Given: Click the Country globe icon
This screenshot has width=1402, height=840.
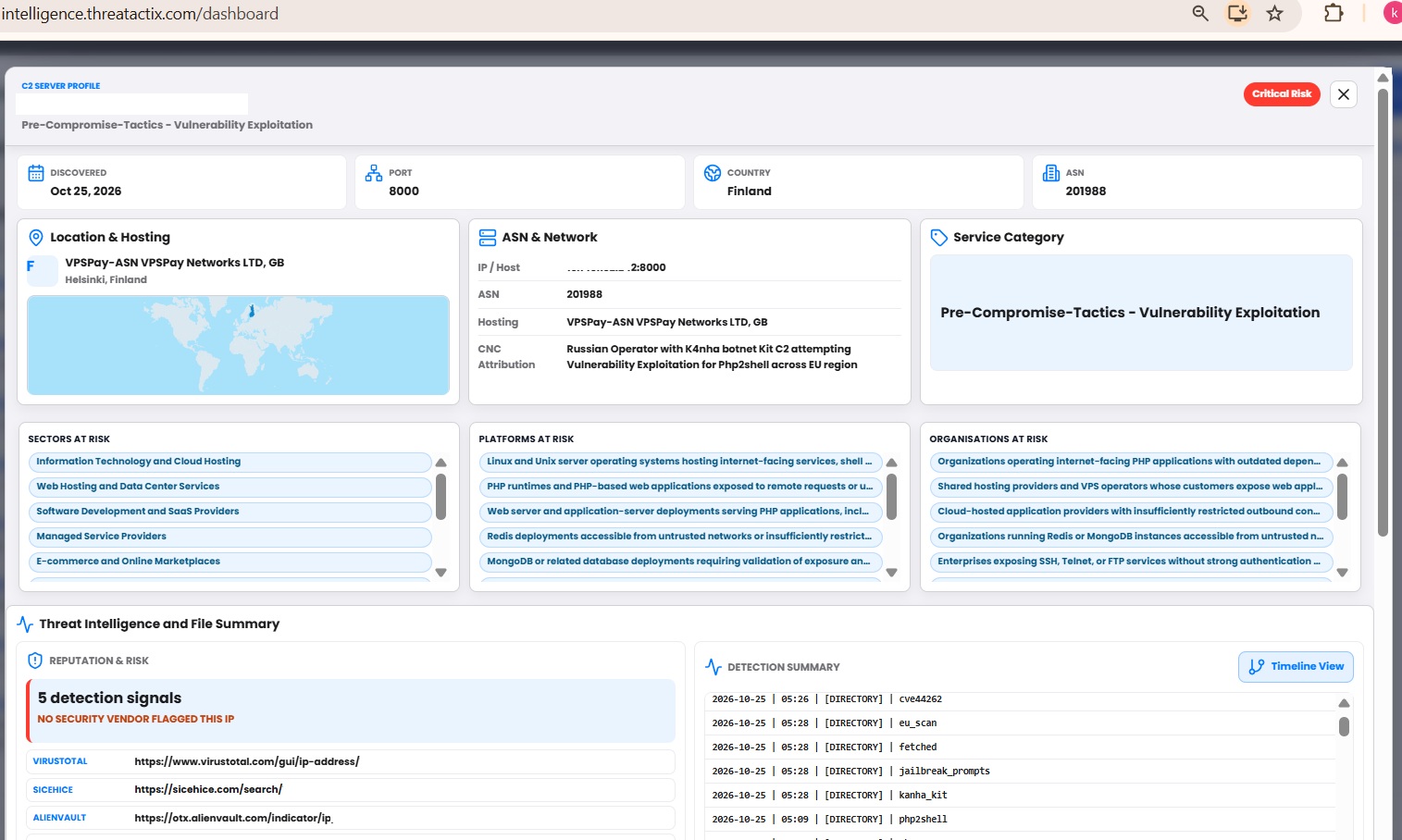Looking at the screenshot, I should tap(713, 173).
